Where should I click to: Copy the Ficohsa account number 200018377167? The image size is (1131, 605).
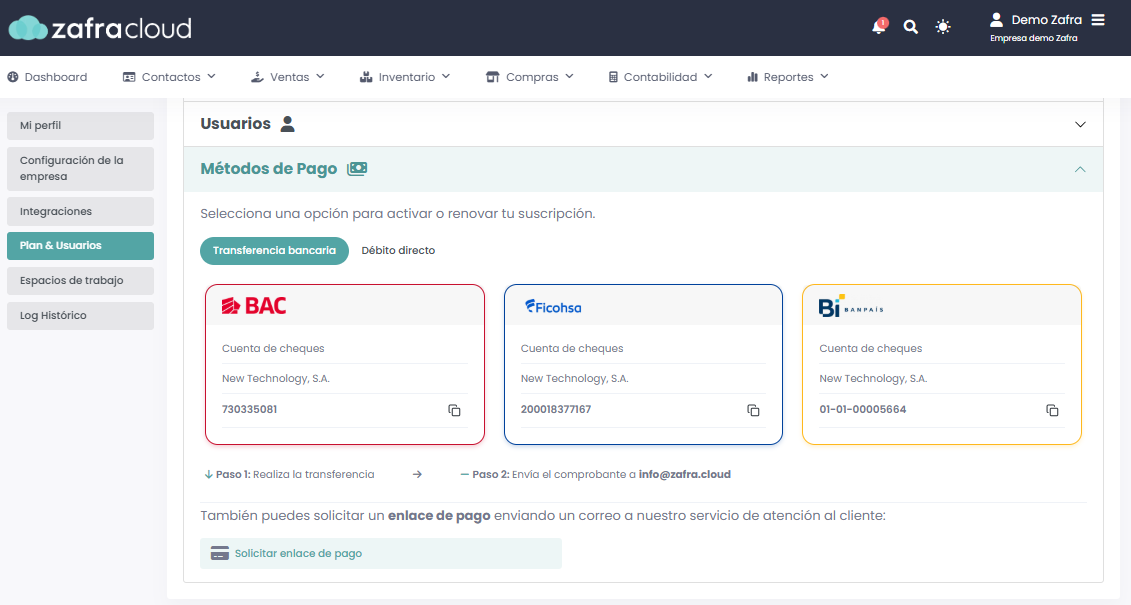click(x=753, y=410)
